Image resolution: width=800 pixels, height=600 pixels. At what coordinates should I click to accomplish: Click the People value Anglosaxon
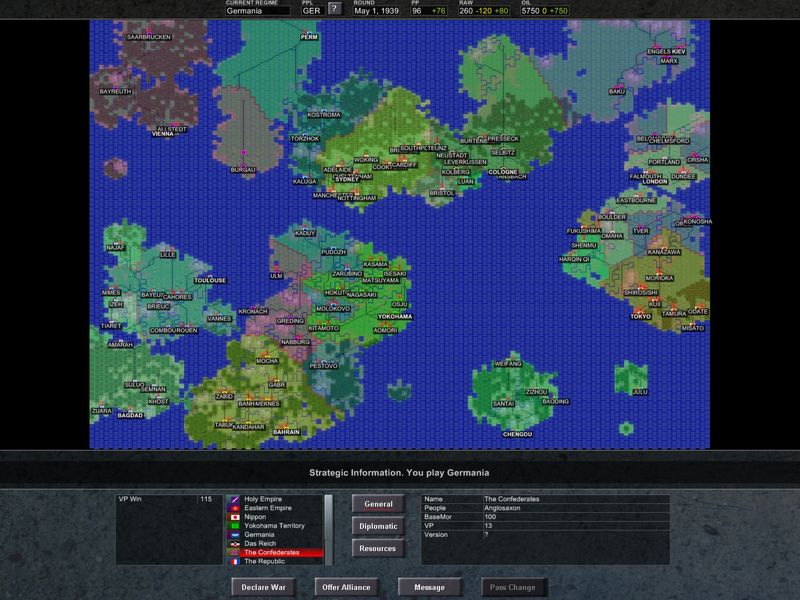pos(502,508)
